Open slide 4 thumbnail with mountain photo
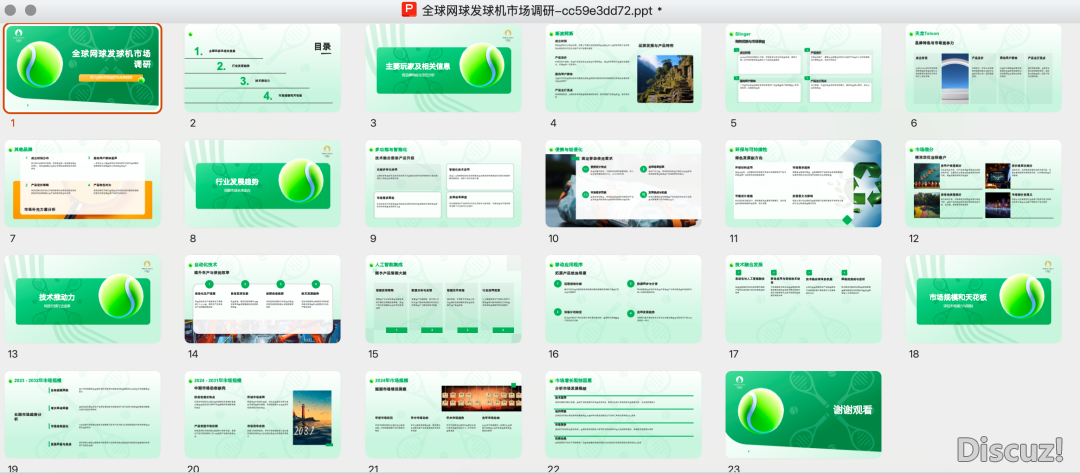The height and width of the screenshot is (474, 1080). pos(623,68)
